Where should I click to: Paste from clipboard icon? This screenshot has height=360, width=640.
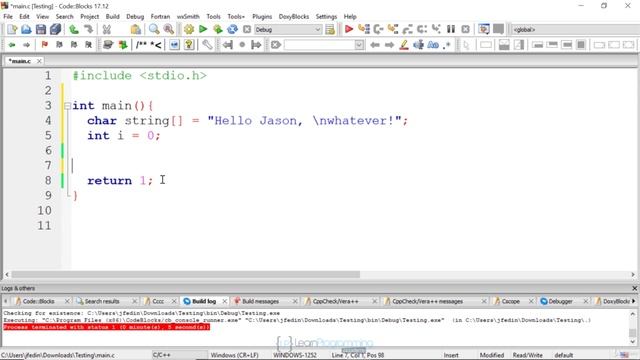[x=136, y=29]
